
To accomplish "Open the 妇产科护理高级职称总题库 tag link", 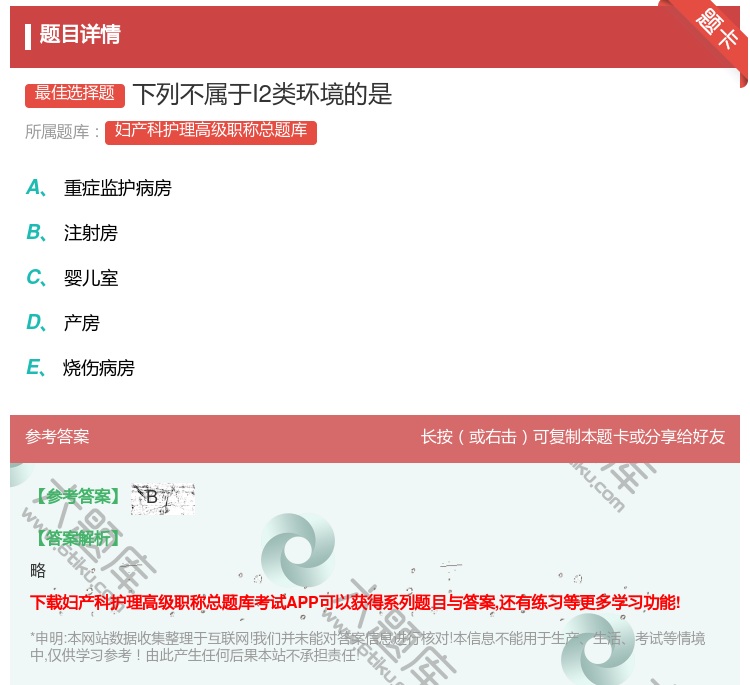I will (211, 132).
